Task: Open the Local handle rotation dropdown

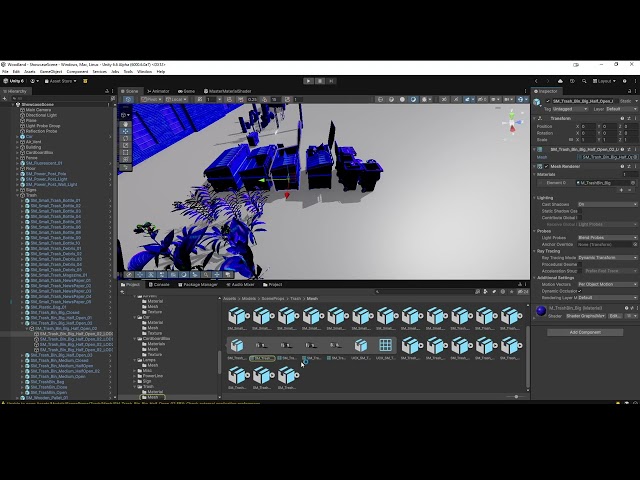Action: (176, 99)
